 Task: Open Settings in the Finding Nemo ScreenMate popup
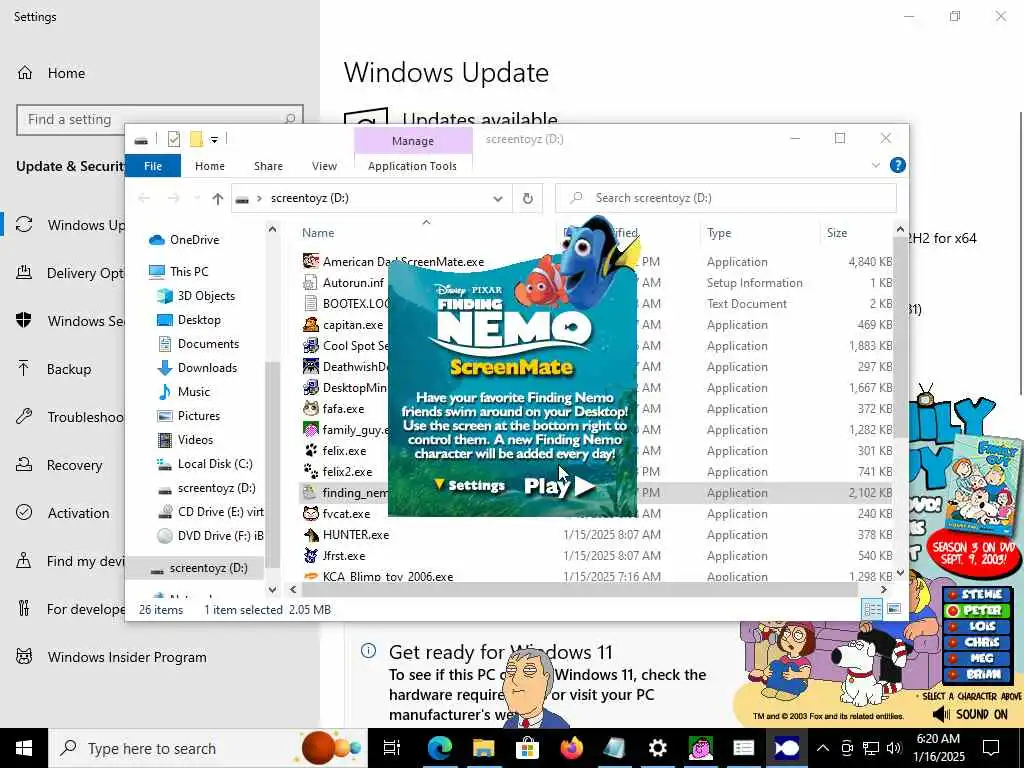pyautogui.click(x=470, y=485)
